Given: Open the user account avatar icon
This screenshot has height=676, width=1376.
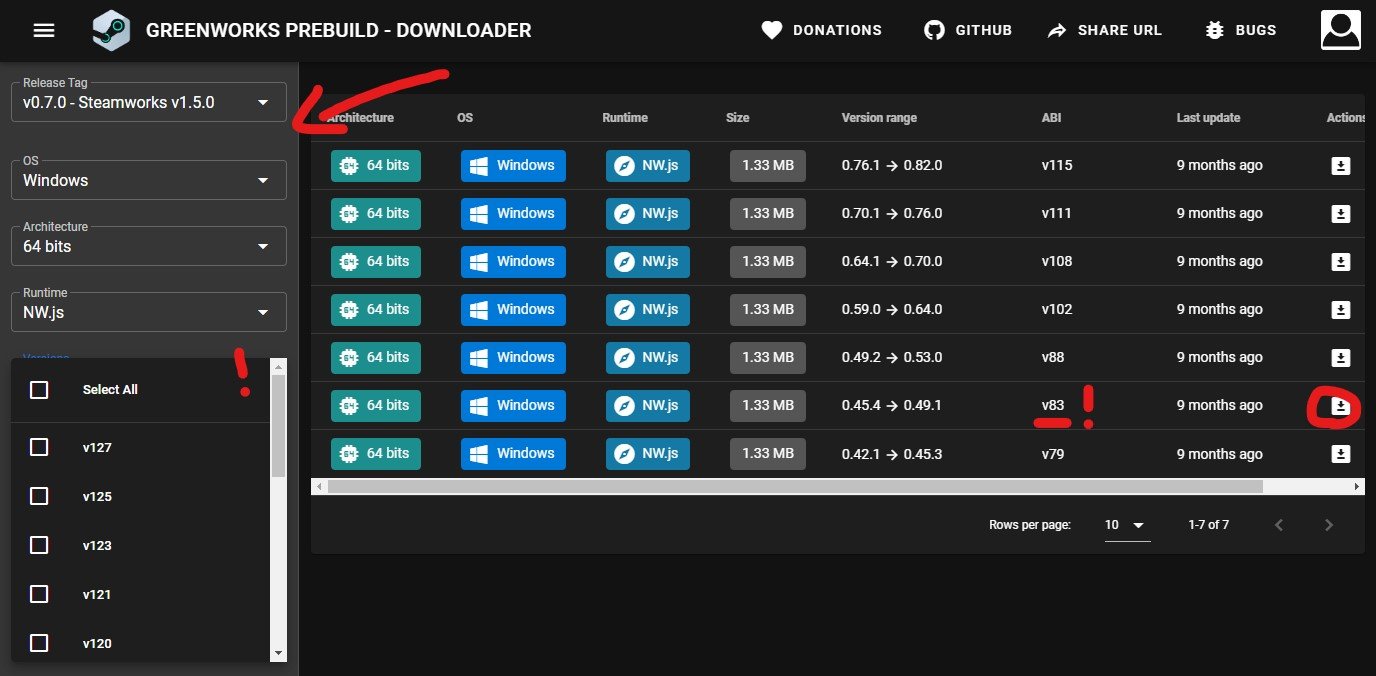Looking at the screenshot, I should pos(1340,30).
